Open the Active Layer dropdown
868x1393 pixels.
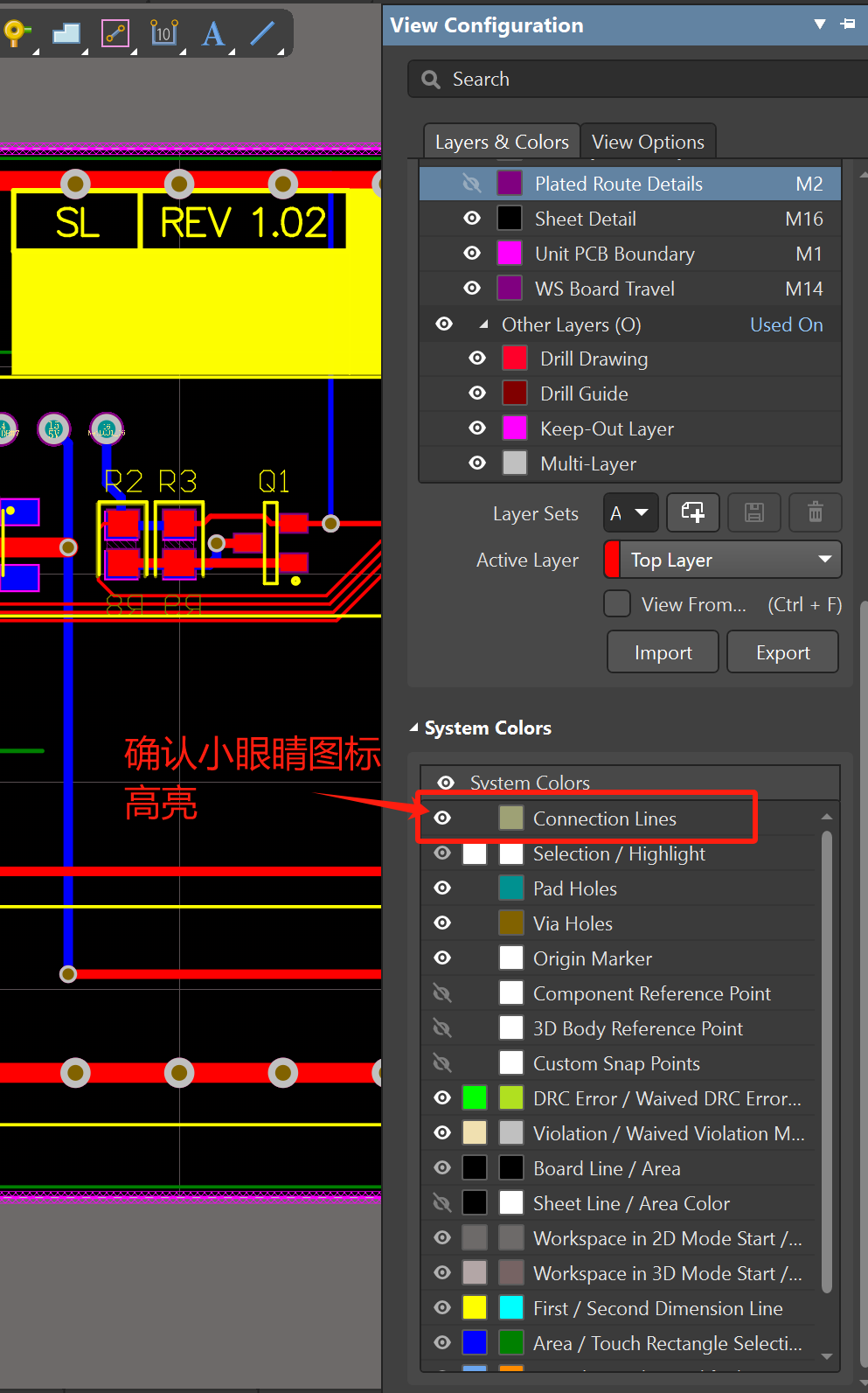click(824, 560)
